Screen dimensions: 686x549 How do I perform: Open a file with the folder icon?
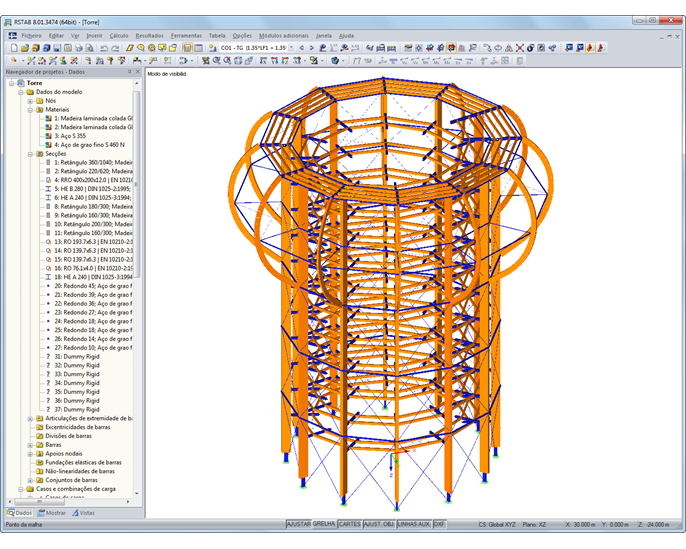click(25, 48)
